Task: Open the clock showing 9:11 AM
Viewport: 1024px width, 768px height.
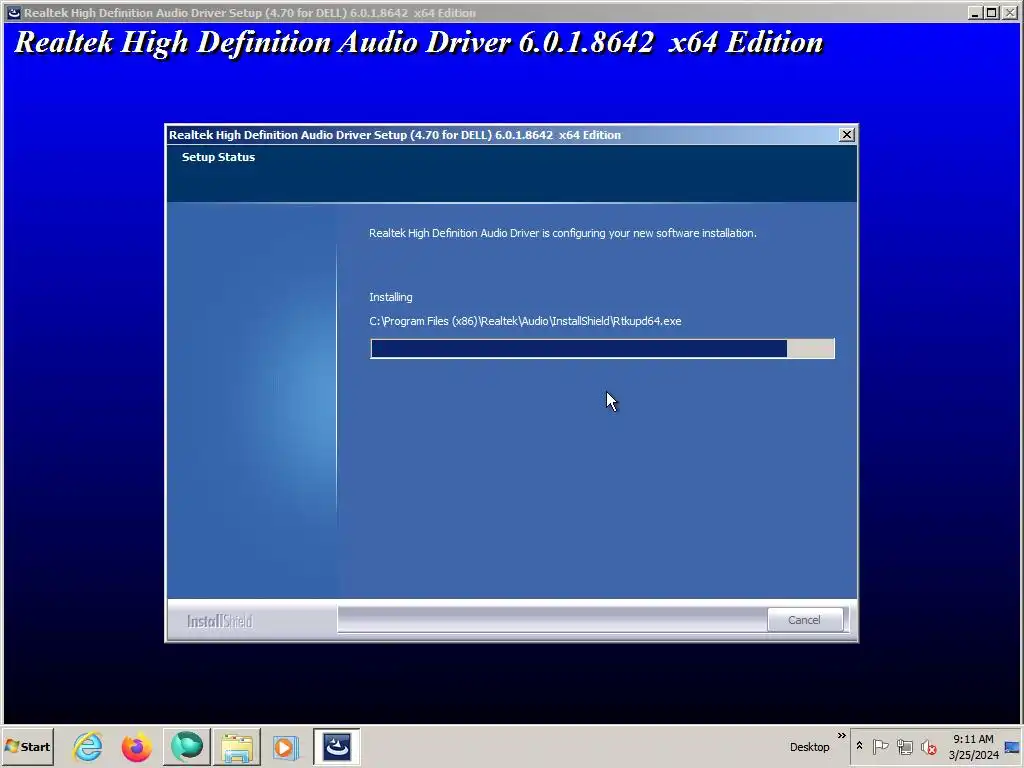Action: [x=973, y=739]
